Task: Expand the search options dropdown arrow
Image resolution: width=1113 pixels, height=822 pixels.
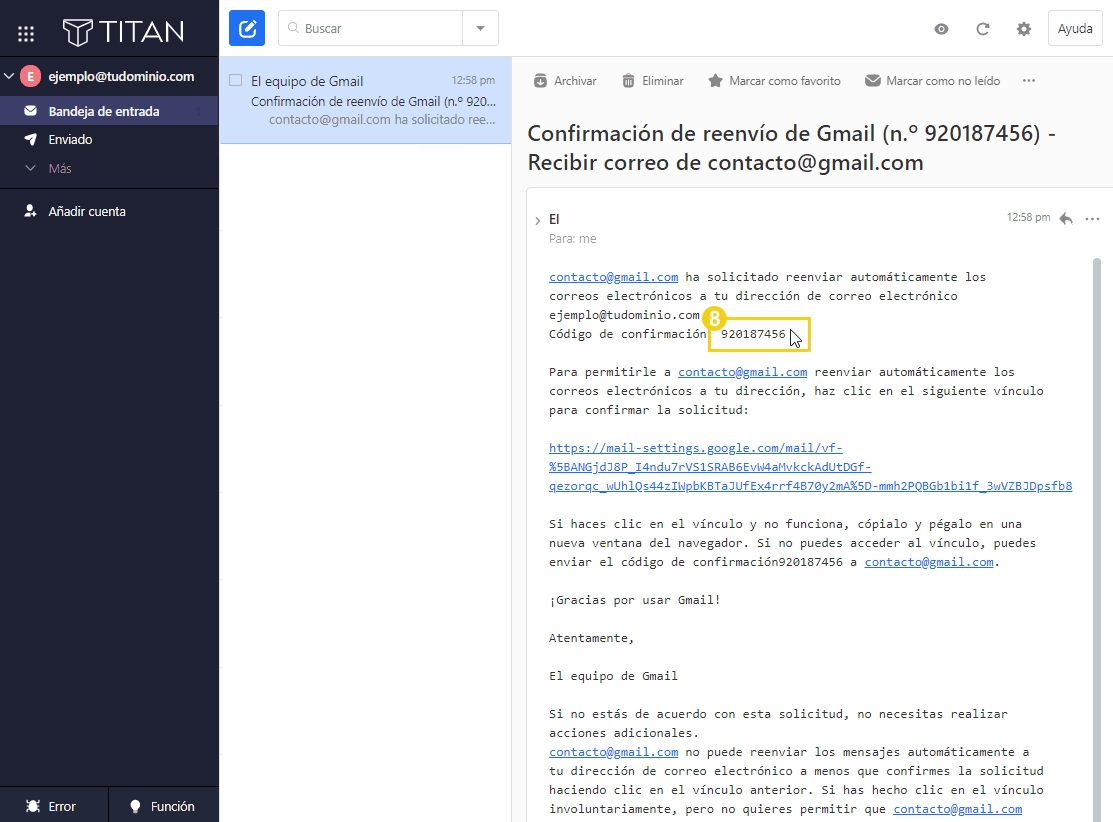Action: (480, 28)
